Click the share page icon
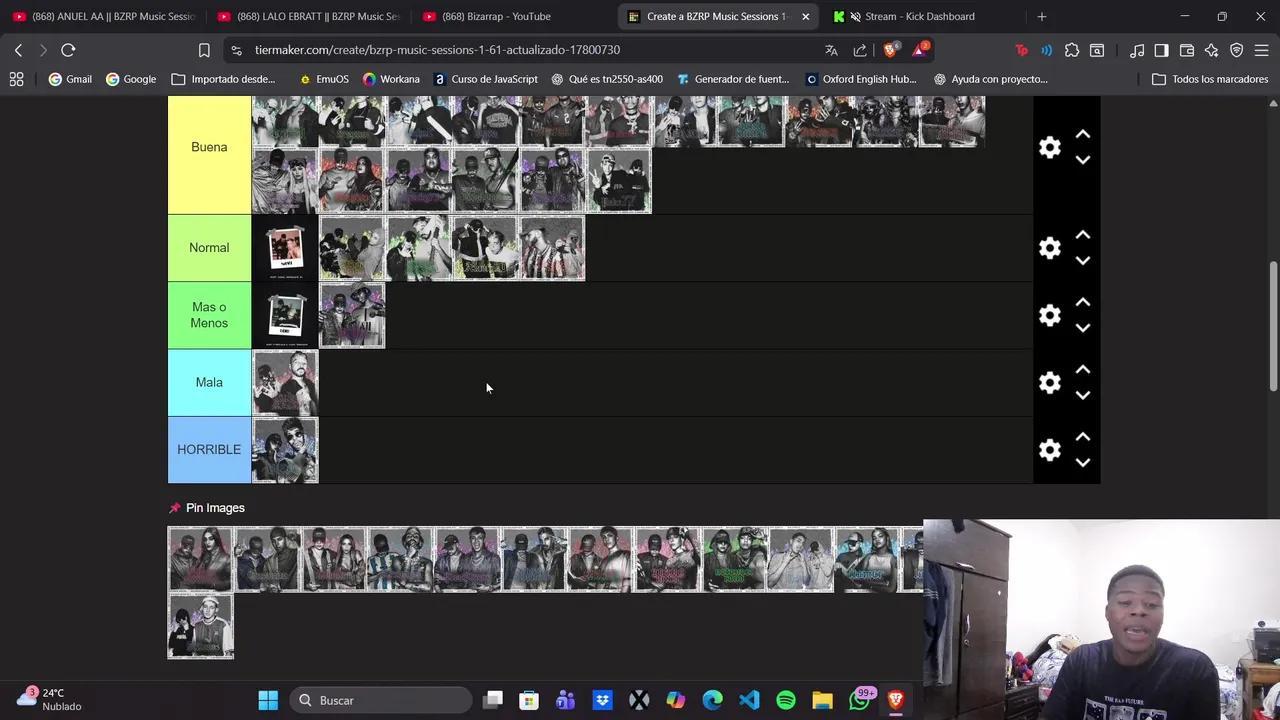 (860, 50)
